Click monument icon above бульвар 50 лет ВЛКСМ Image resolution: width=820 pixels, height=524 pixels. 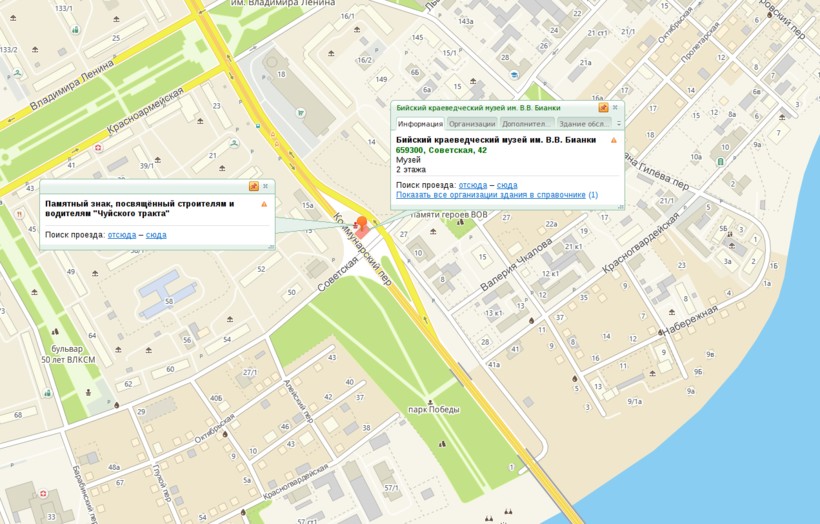click(55, 332)
